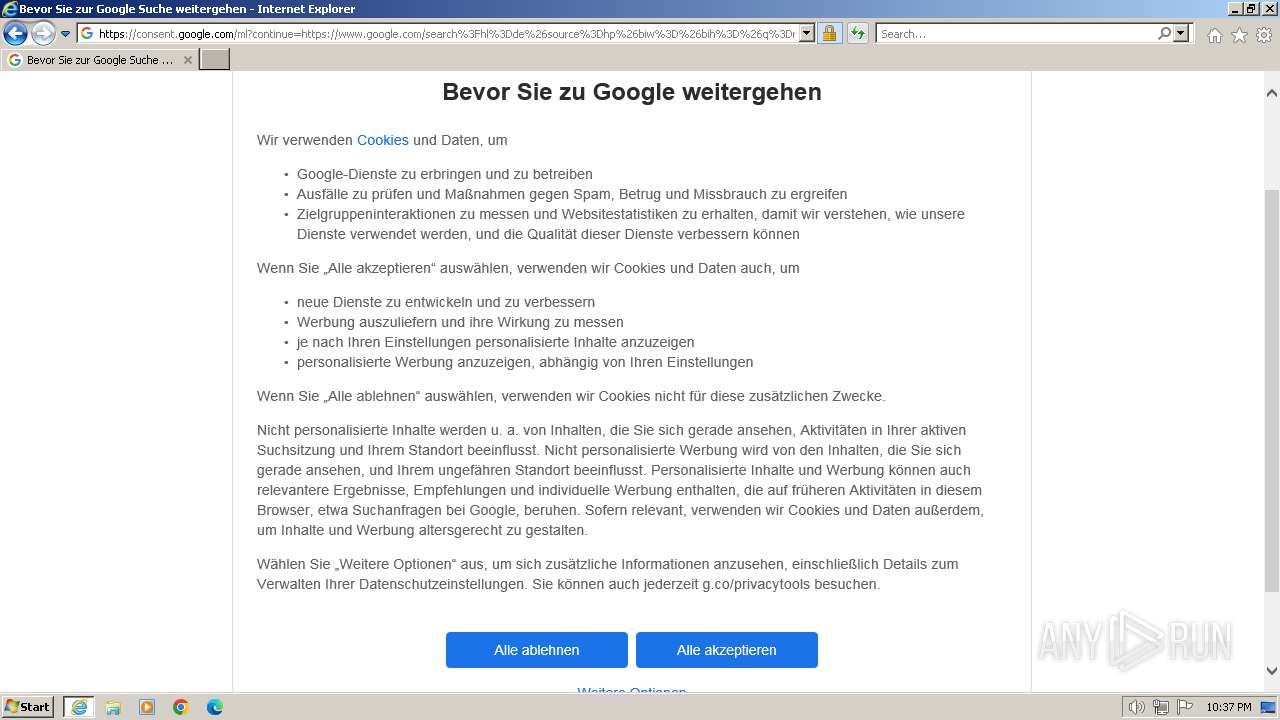Click the vertical scrollbar thumb
This screenshot has height=720, width=1280.
[1272, 390]
